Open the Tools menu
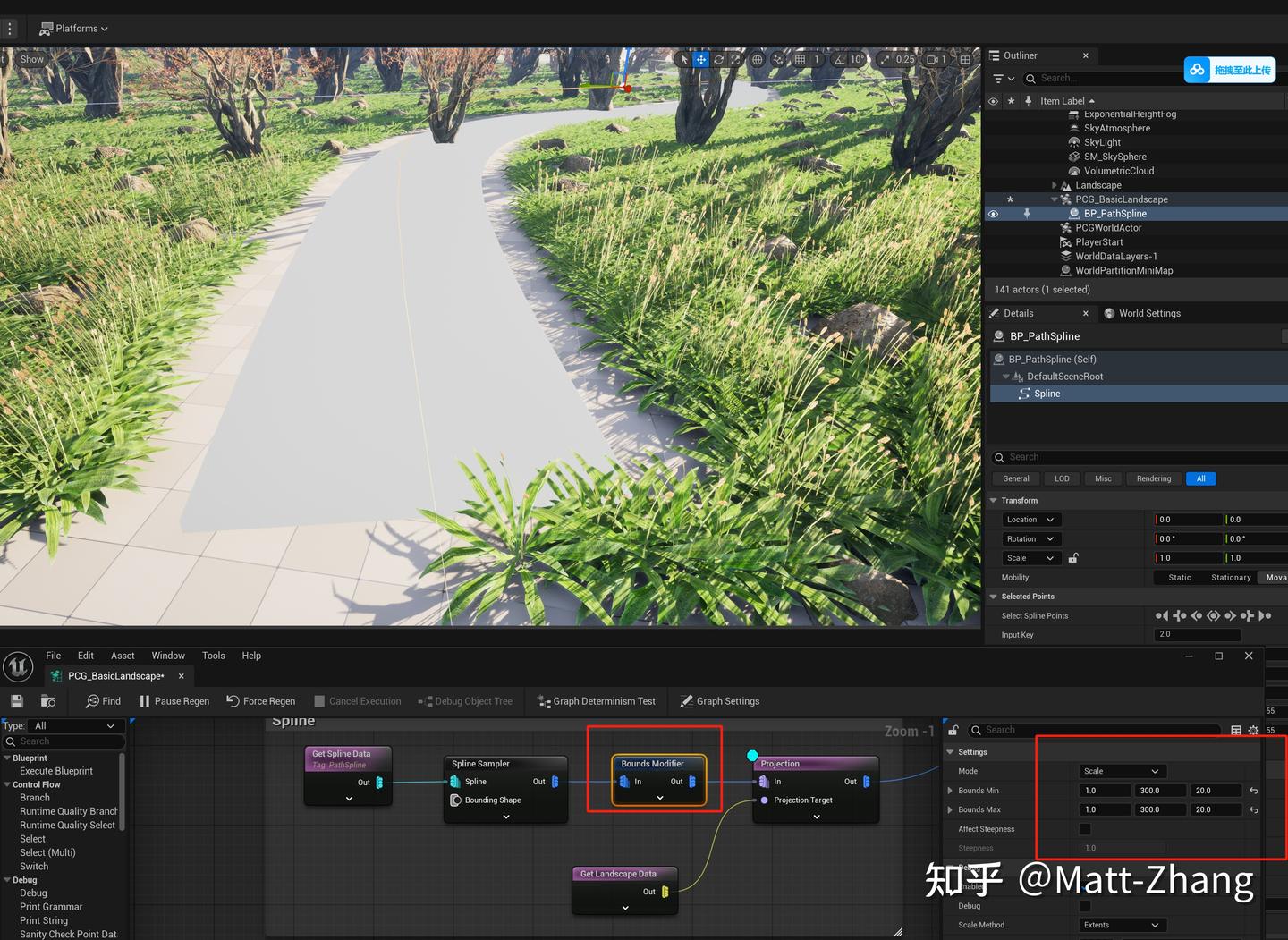Screen dimensions: 1288x940 [213, 655]
